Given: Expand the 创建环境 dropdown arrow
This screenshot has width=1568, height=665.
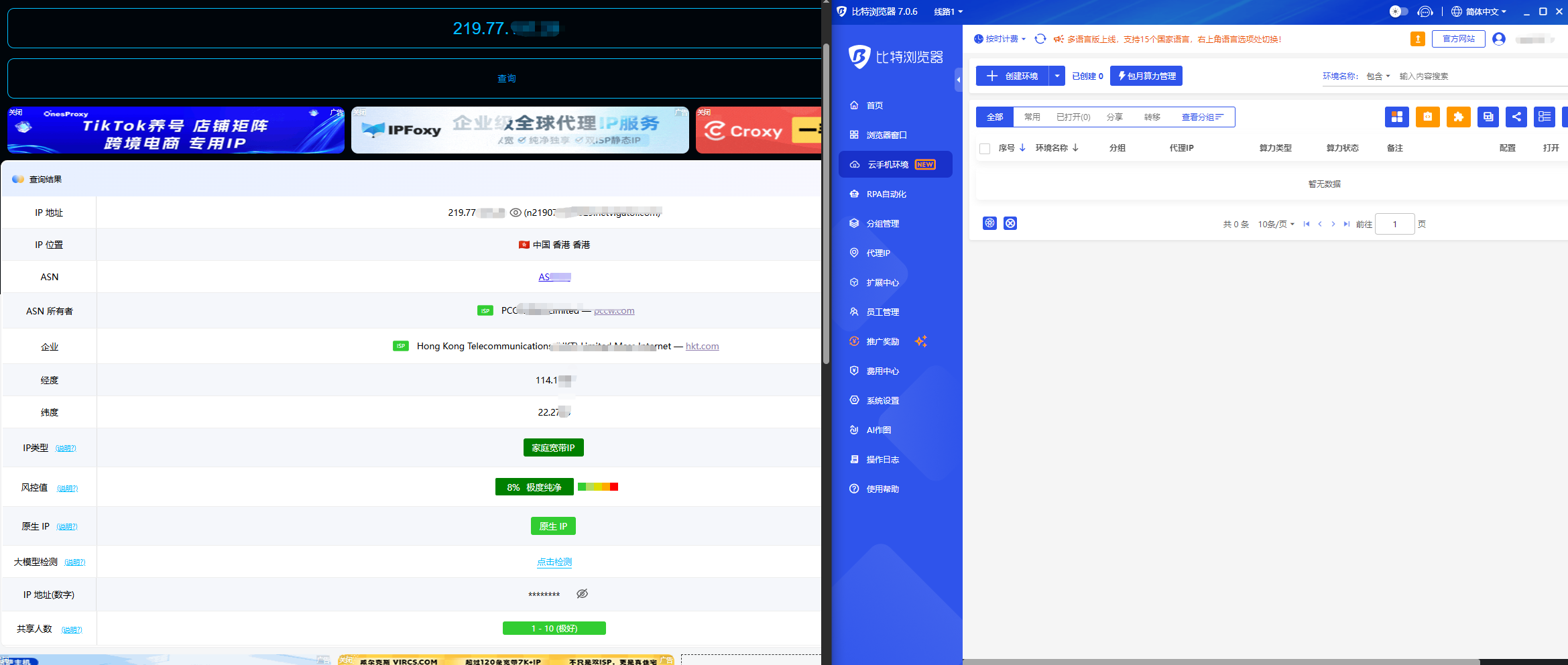Looking at the screenshot, I should tap(1057, 76).
